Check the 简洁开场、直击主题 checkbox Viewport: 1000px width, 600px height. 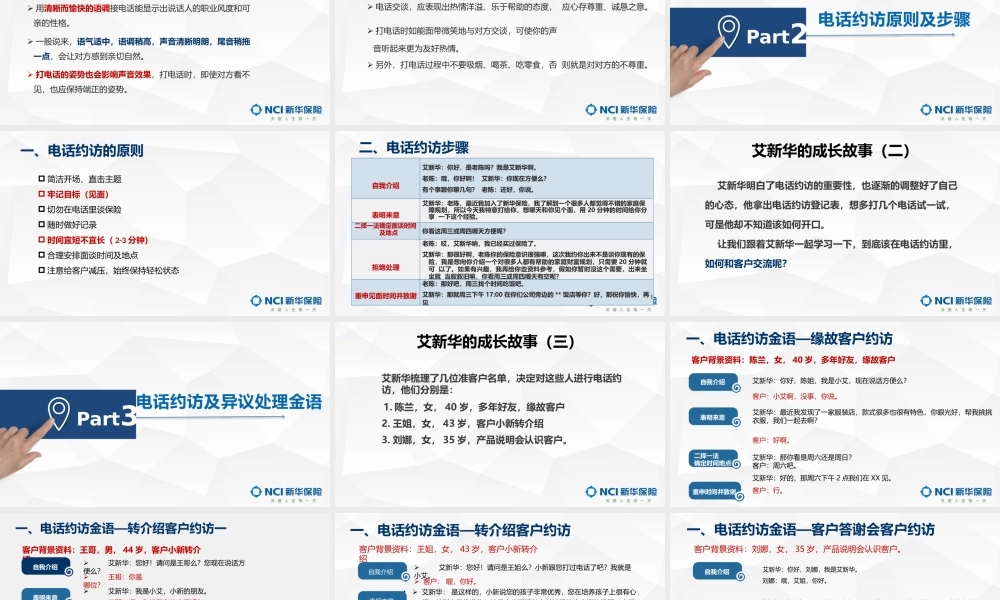[x=41, y=178]
